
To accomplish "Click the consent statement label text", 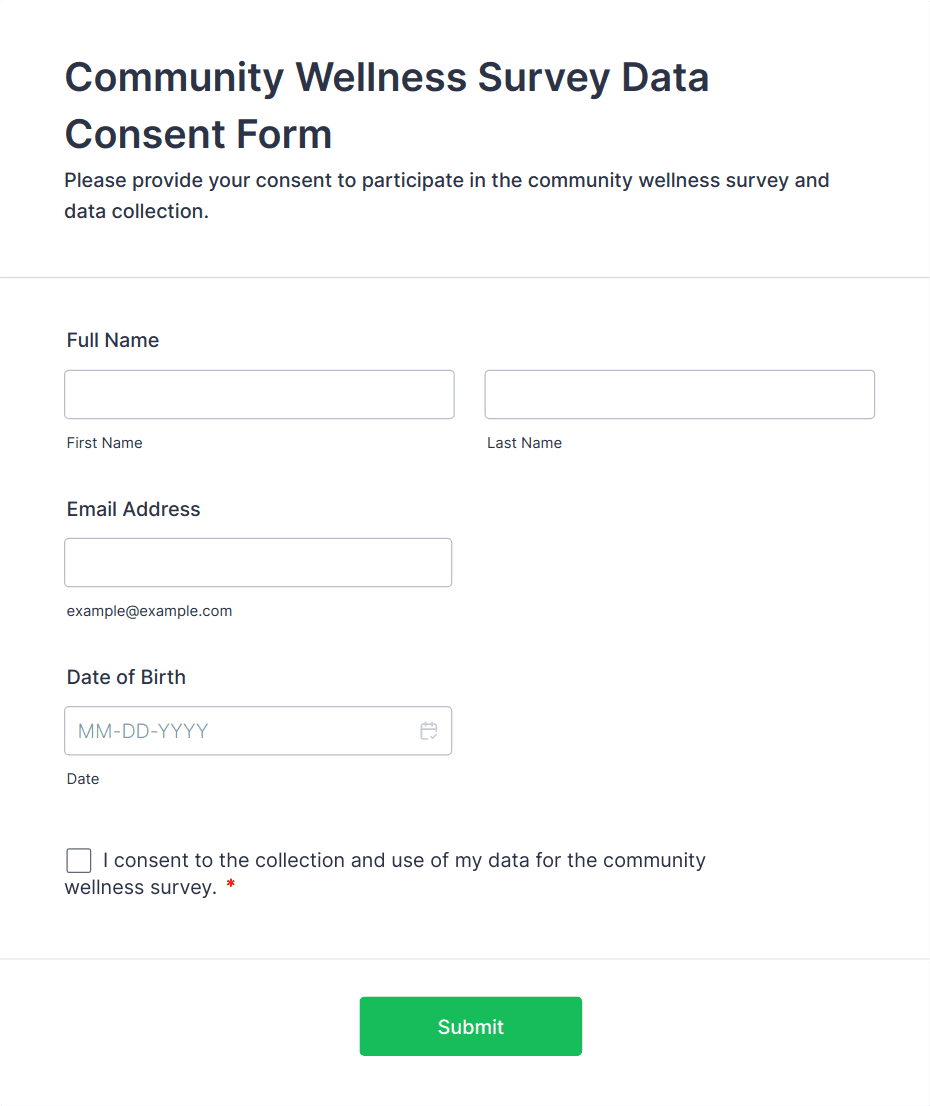I will tap(404, 860).
